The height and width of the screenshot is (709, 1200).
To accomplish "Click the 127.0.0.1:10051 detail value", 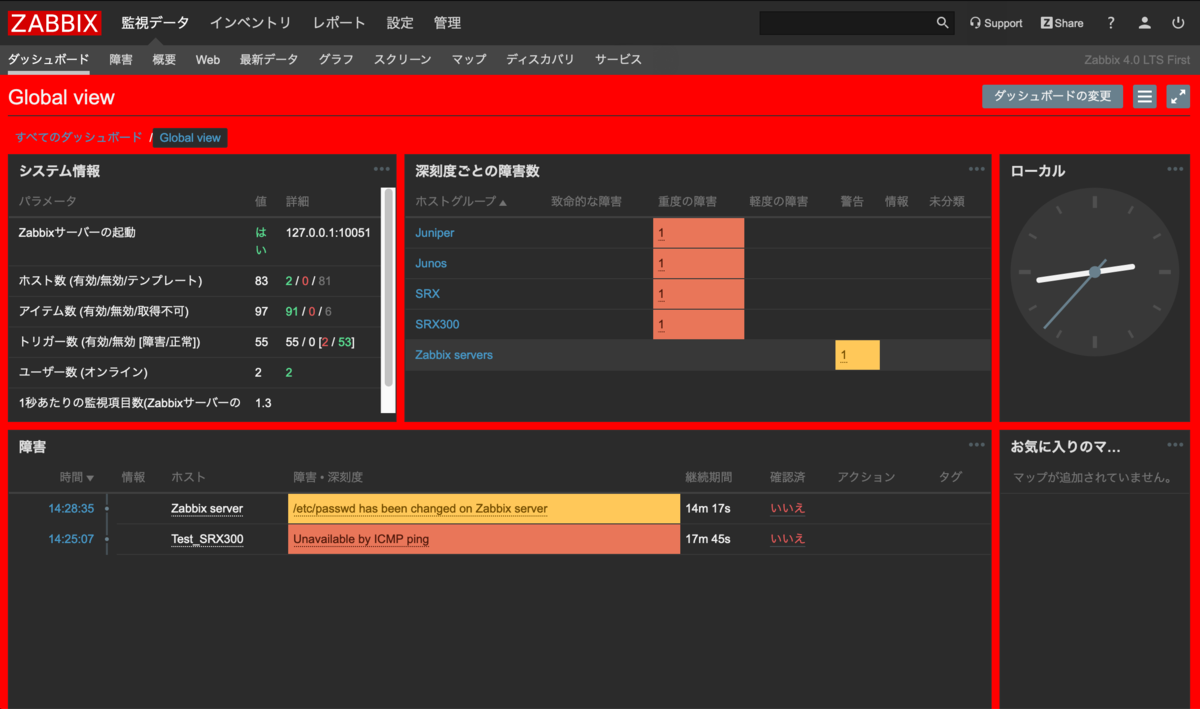I will pos(328,232).
